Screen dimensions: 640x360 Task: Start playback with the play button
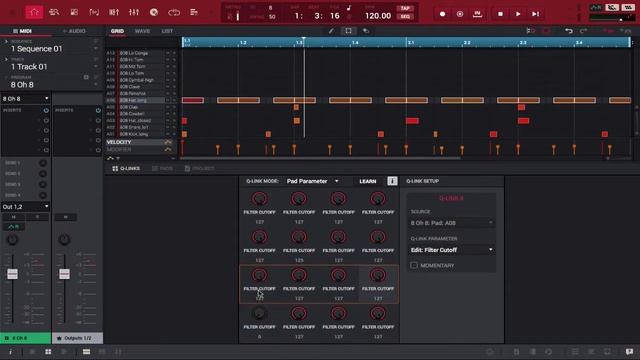[x=518, y=14]
